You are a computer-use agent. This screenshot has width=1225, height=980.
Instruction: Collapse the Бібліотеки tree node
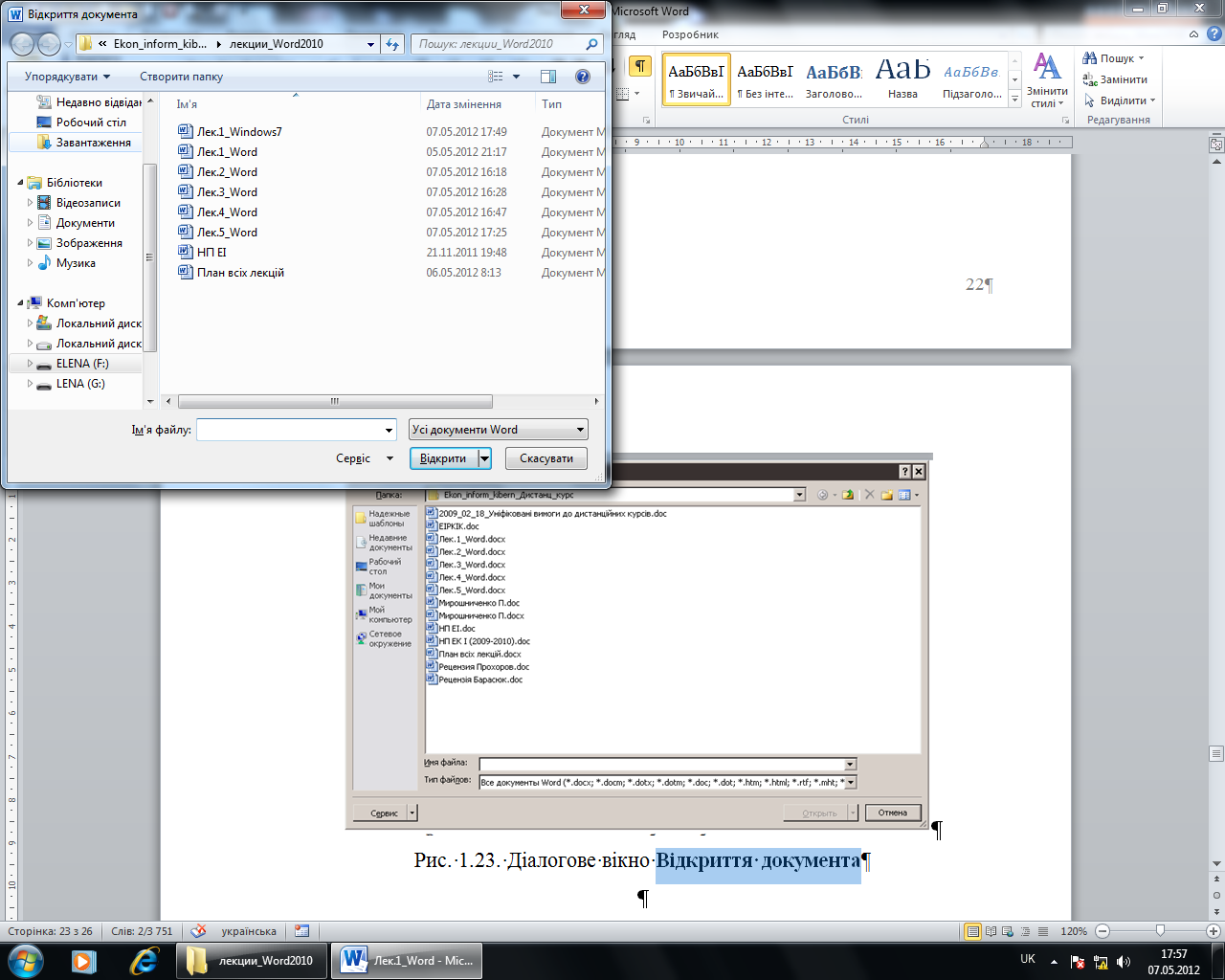[21, 183]
